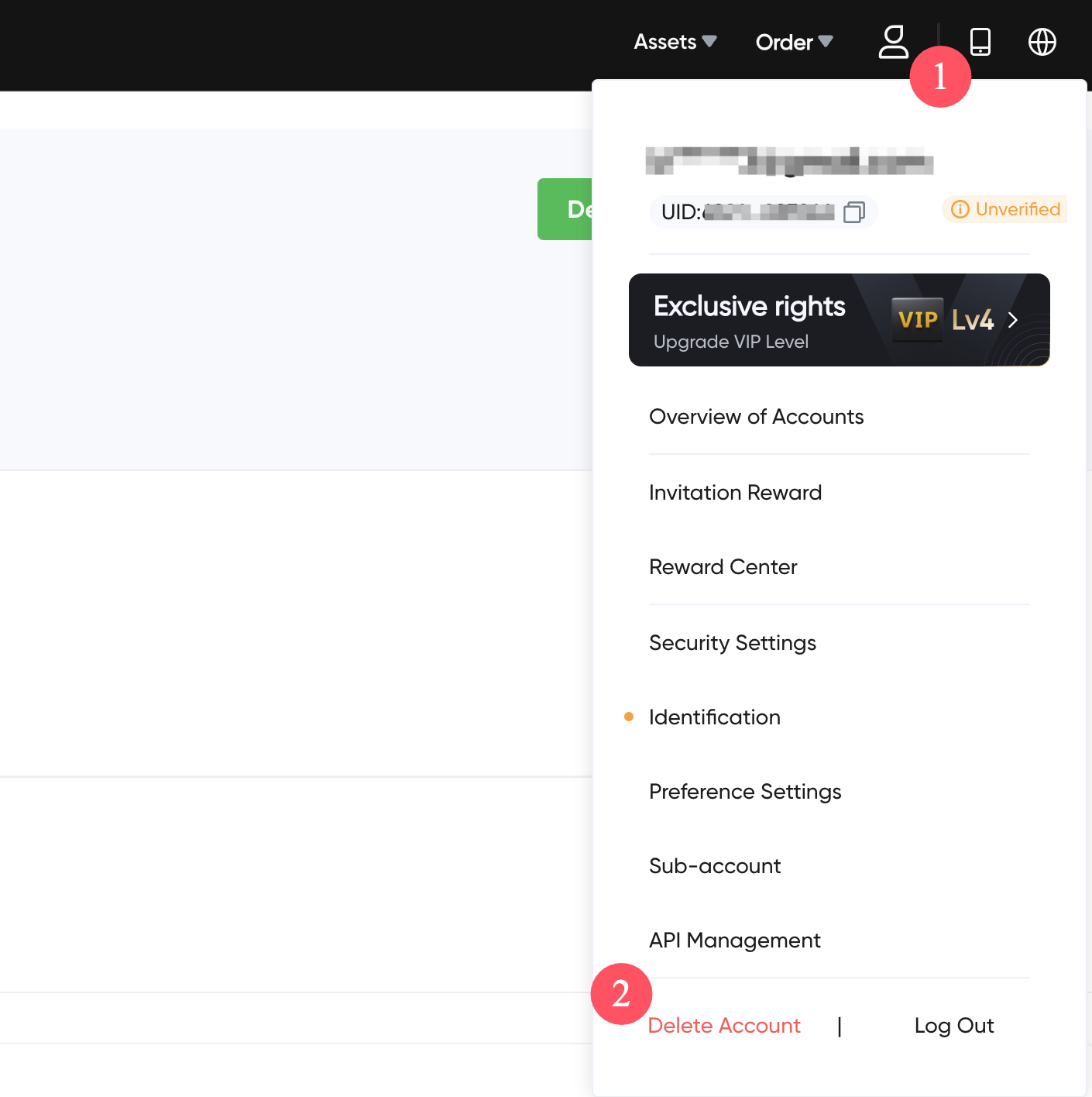The height and width of the screenshot is (1097, 1092).
Task: Click the red Delete Account link
Action: click(723, 1026)
